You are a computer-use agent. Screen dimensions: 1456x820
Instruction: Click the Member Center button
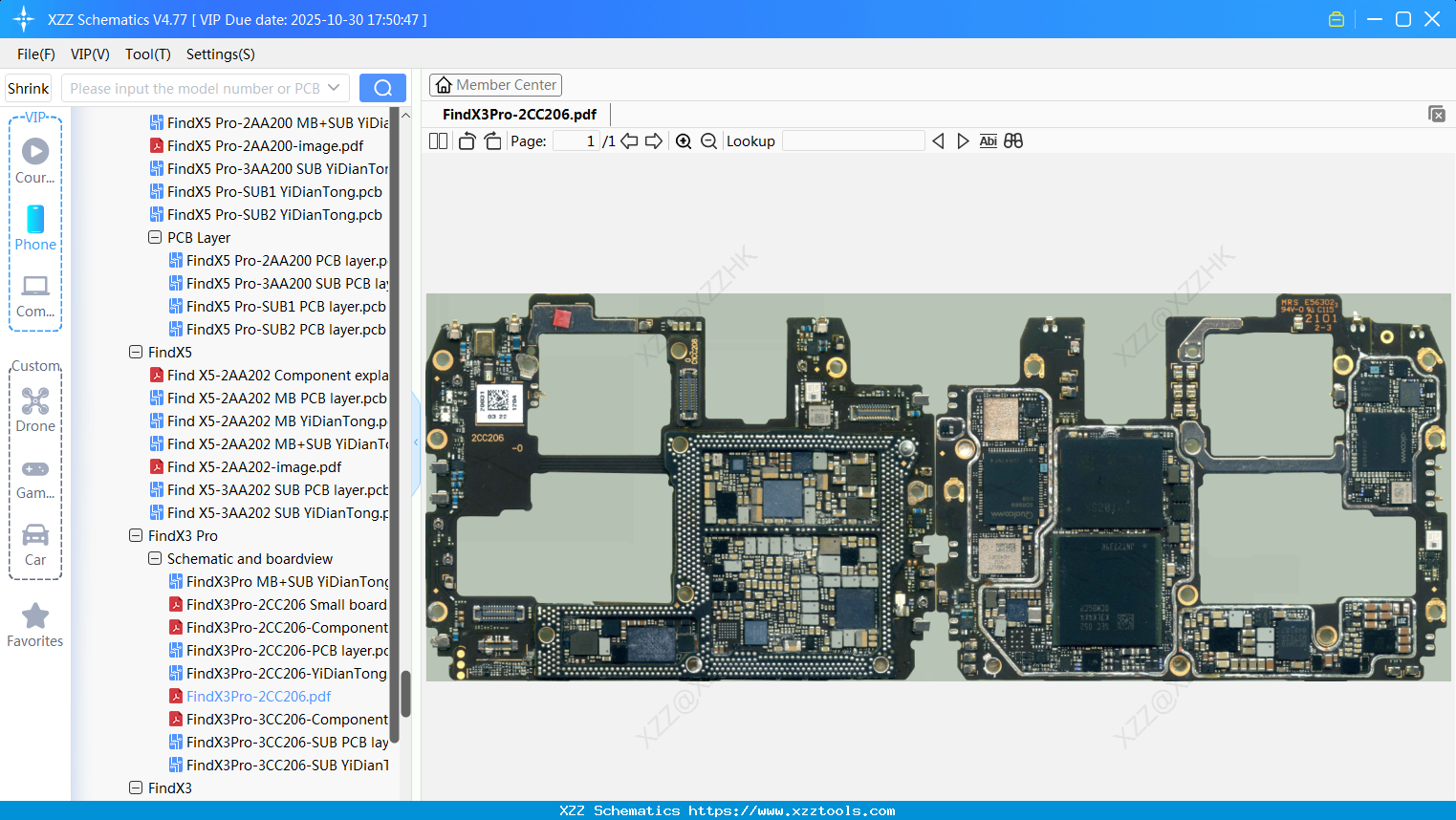[x=495, y=85]
